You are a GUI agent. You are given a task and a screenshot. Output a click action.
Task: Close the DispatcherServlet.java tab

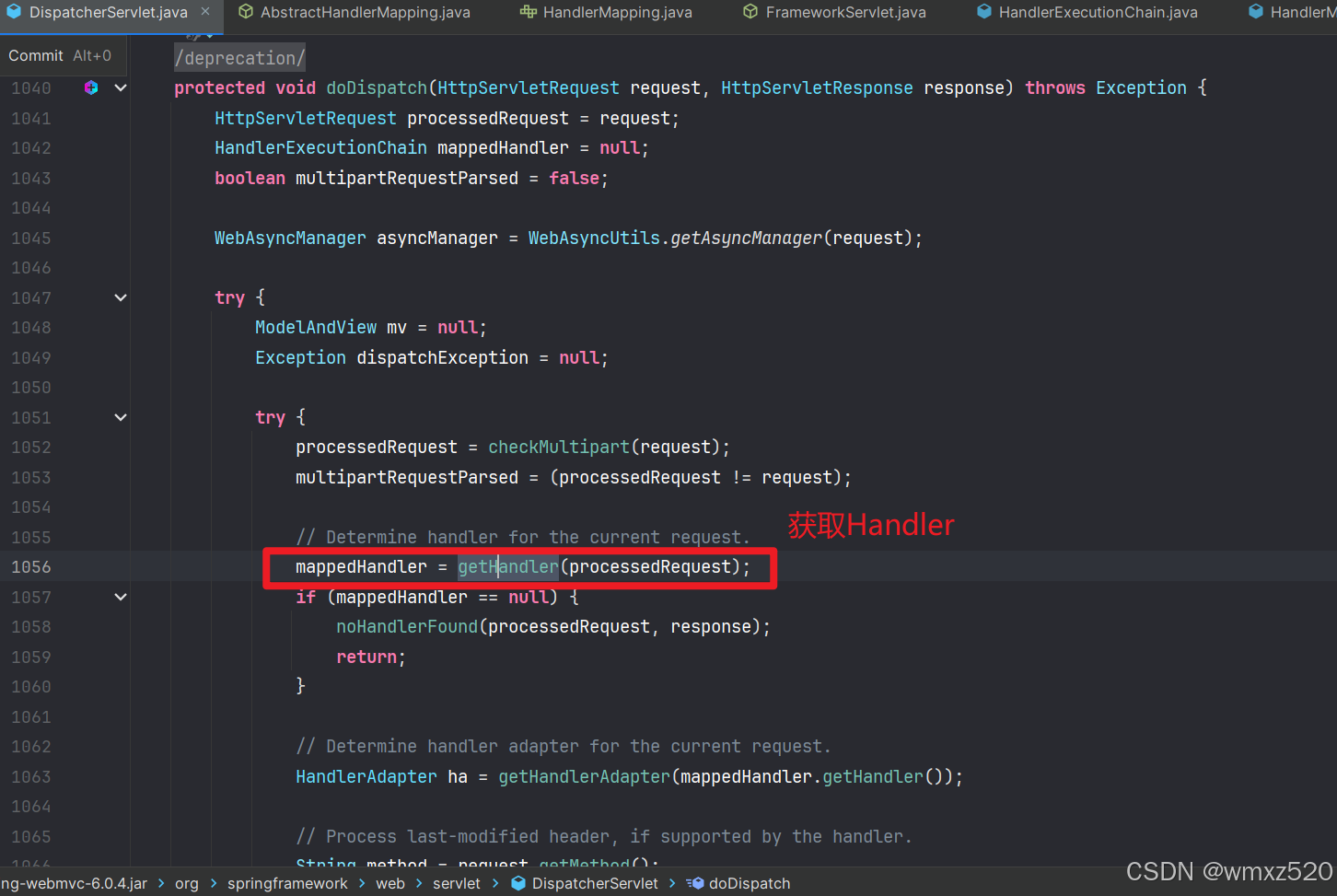coord(205,12)
